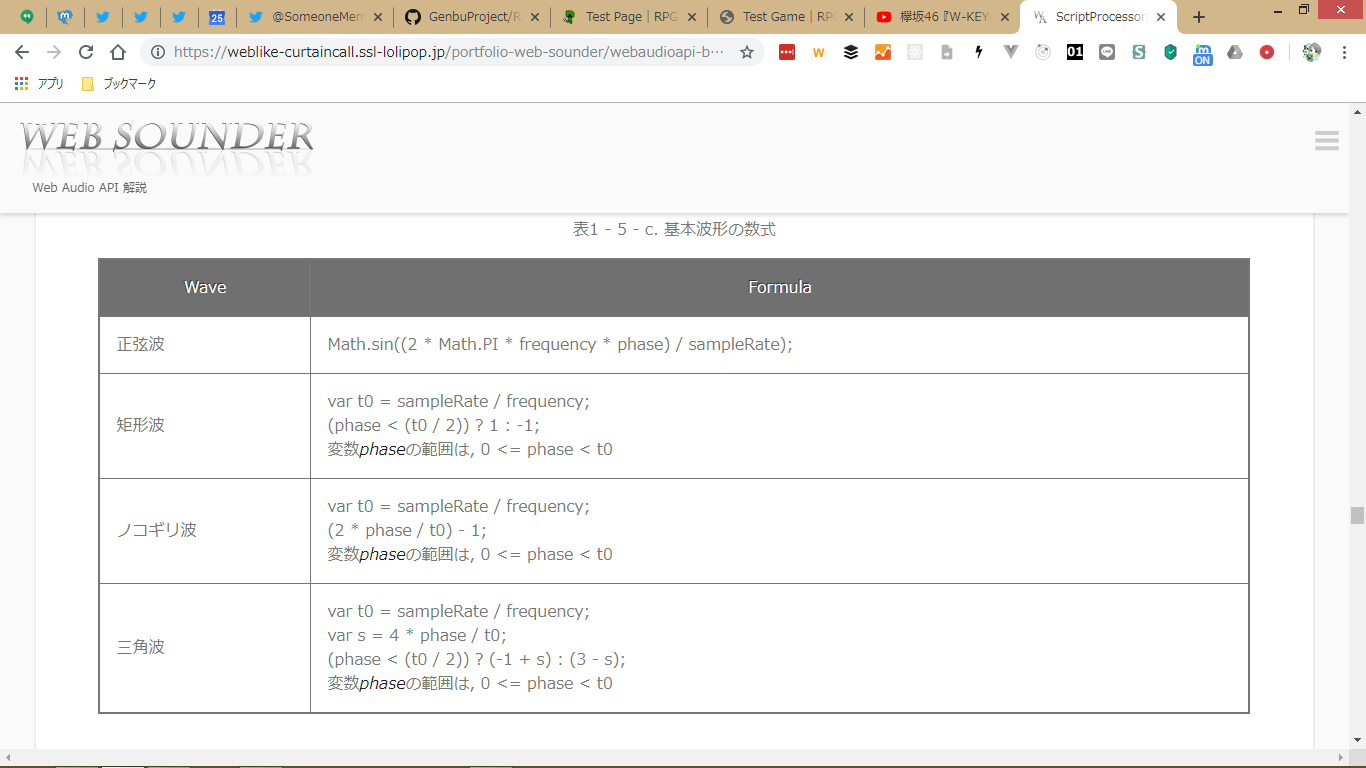This screenshot has width=1366, height=768.
Task: Open the React Developer Tools extension
Action: [x=915, y=52]
